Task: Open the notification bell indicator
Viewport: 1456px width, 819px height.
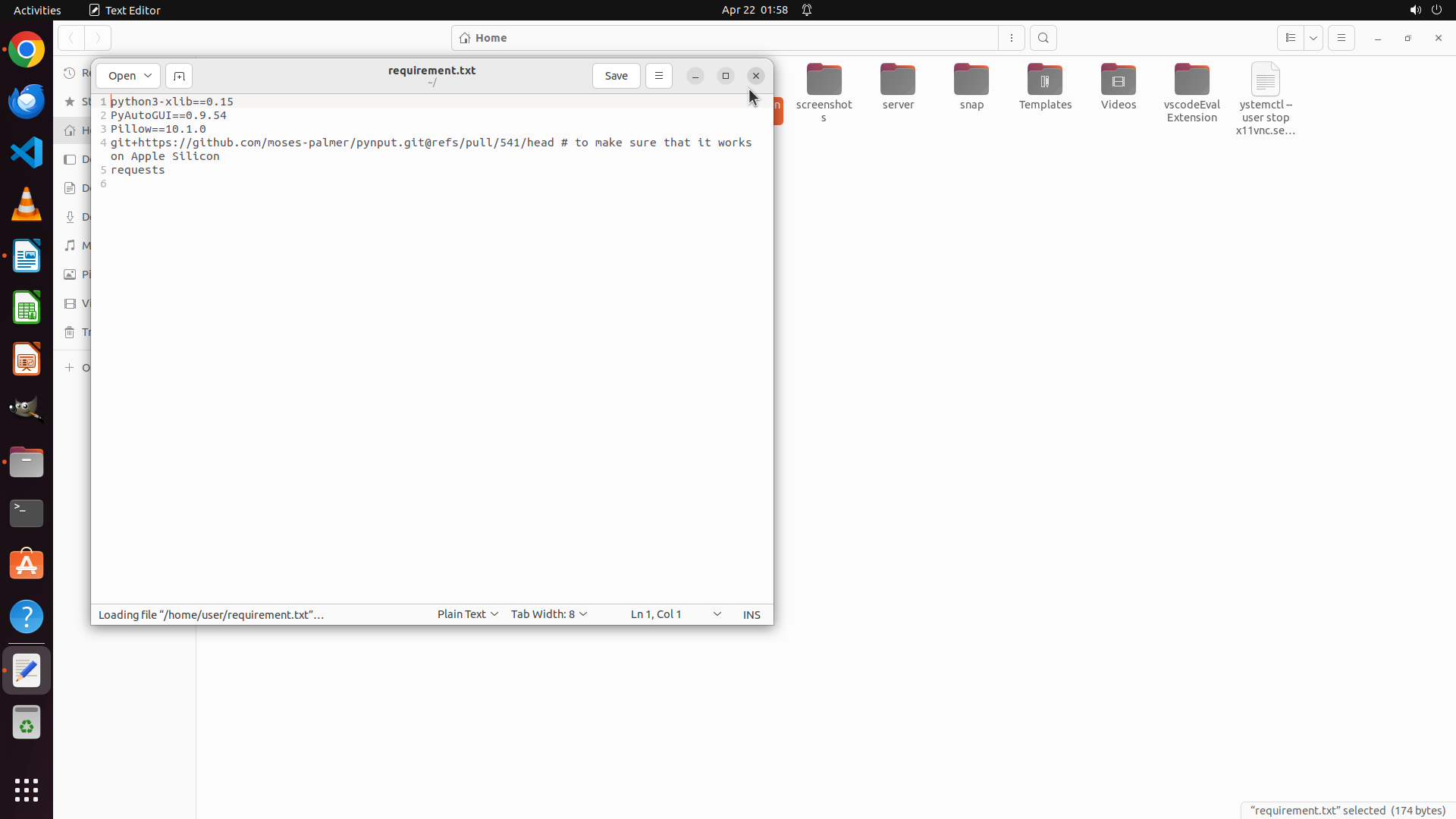Action: tap(807, 10)
